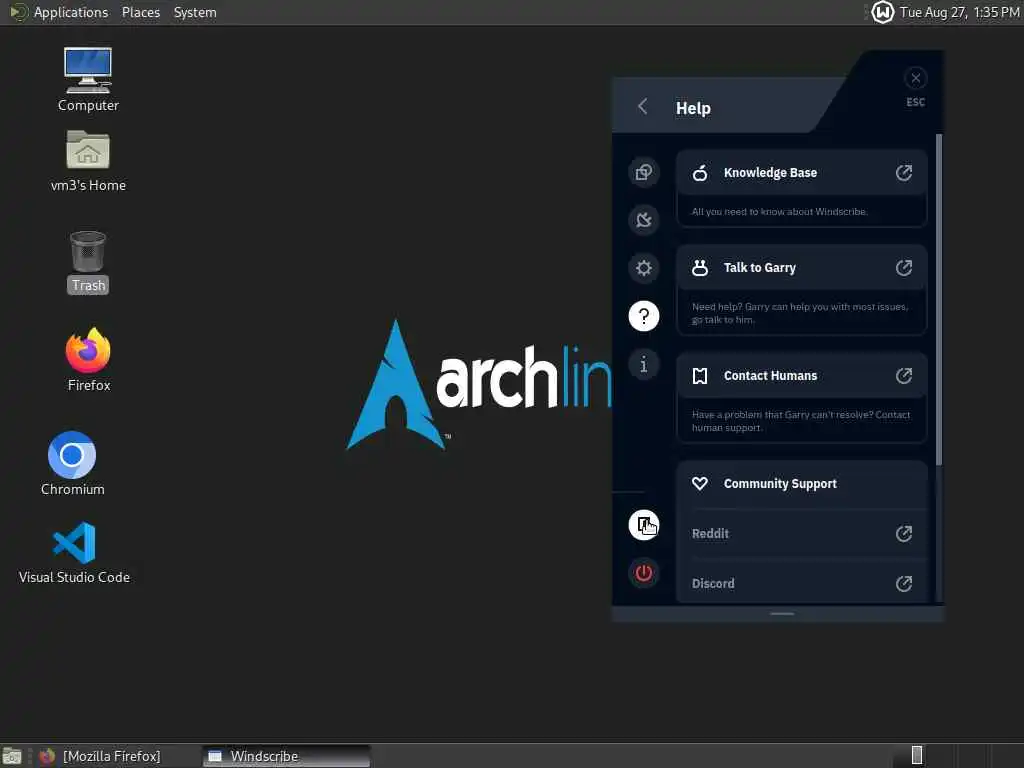The width and height of the screenshot is (1024, 768).
Task: Open Contact Humans external link arrow
Action: coord(904,376)
